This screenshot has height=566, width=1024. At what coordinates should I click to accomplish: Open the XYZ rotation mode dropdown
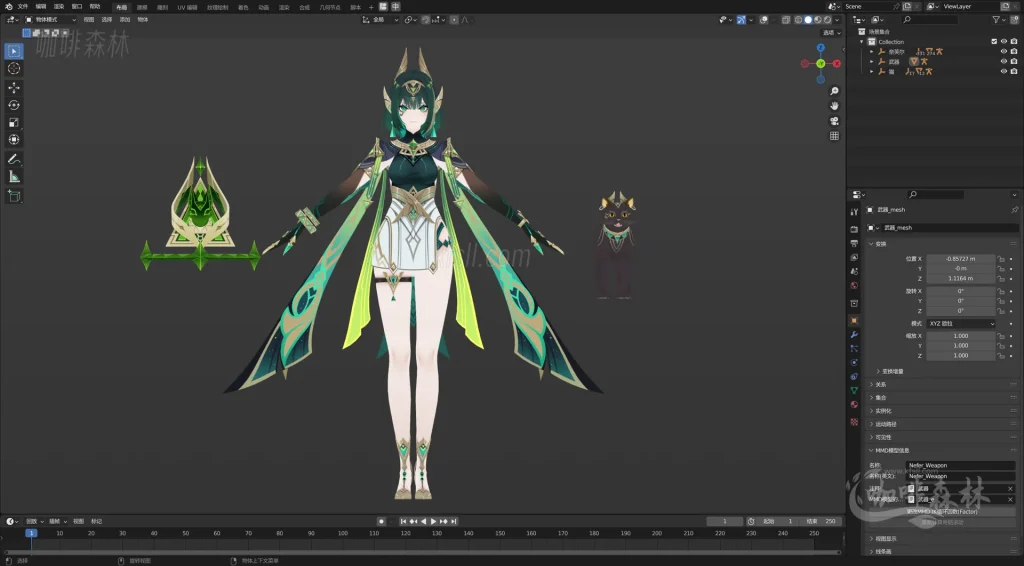pos(961,324)
